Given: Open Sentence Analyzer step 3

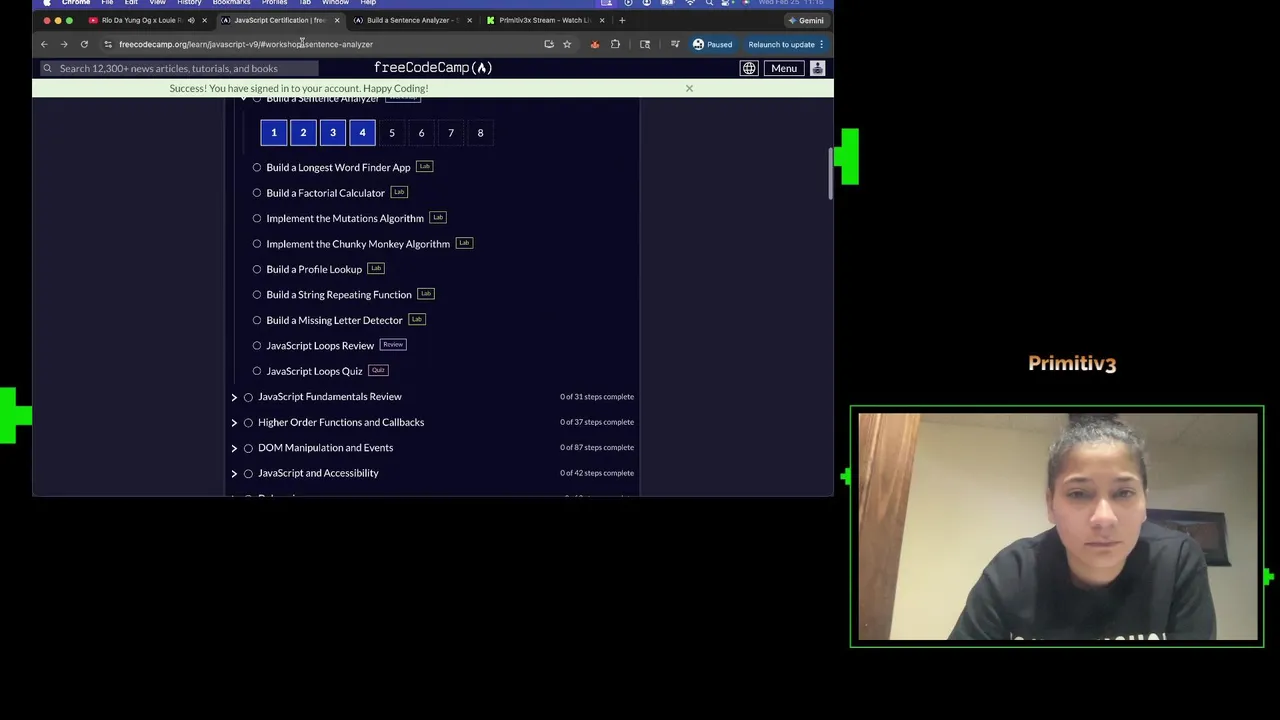Looking at the screenshot, I should [333, 133].
